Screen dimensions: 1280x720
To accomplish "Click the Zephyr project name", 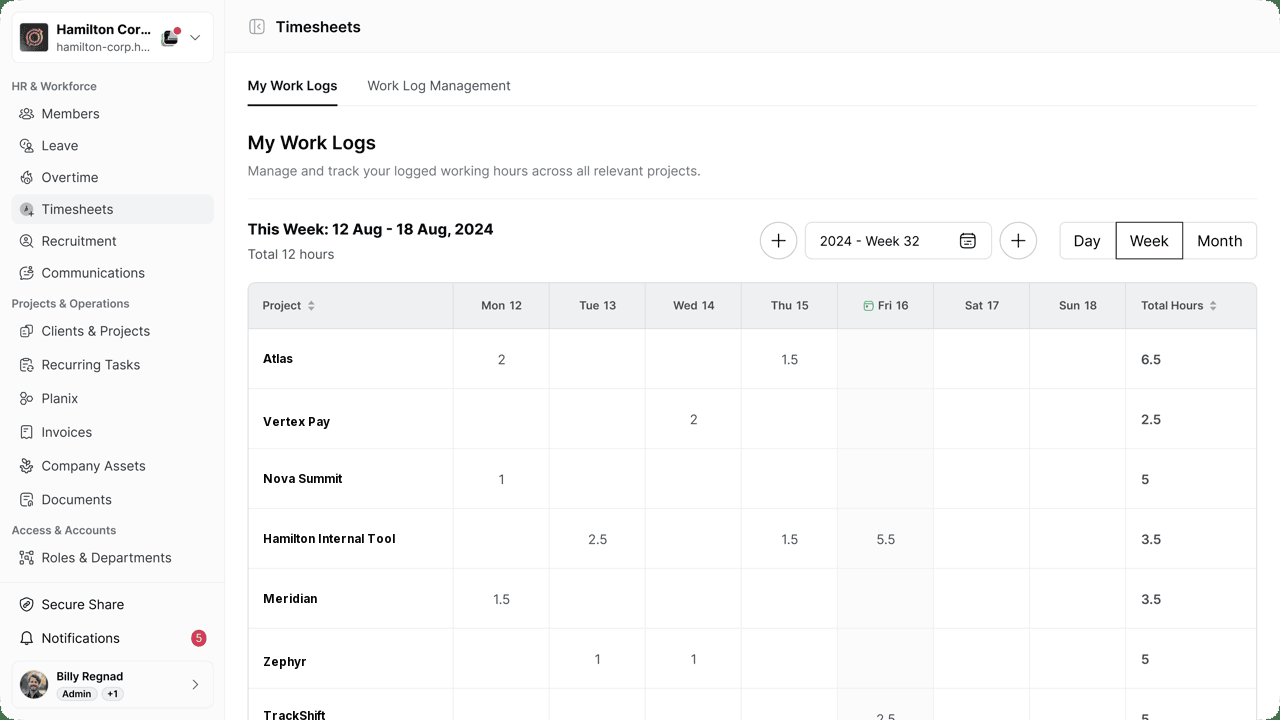I will [x=285, y=662].
